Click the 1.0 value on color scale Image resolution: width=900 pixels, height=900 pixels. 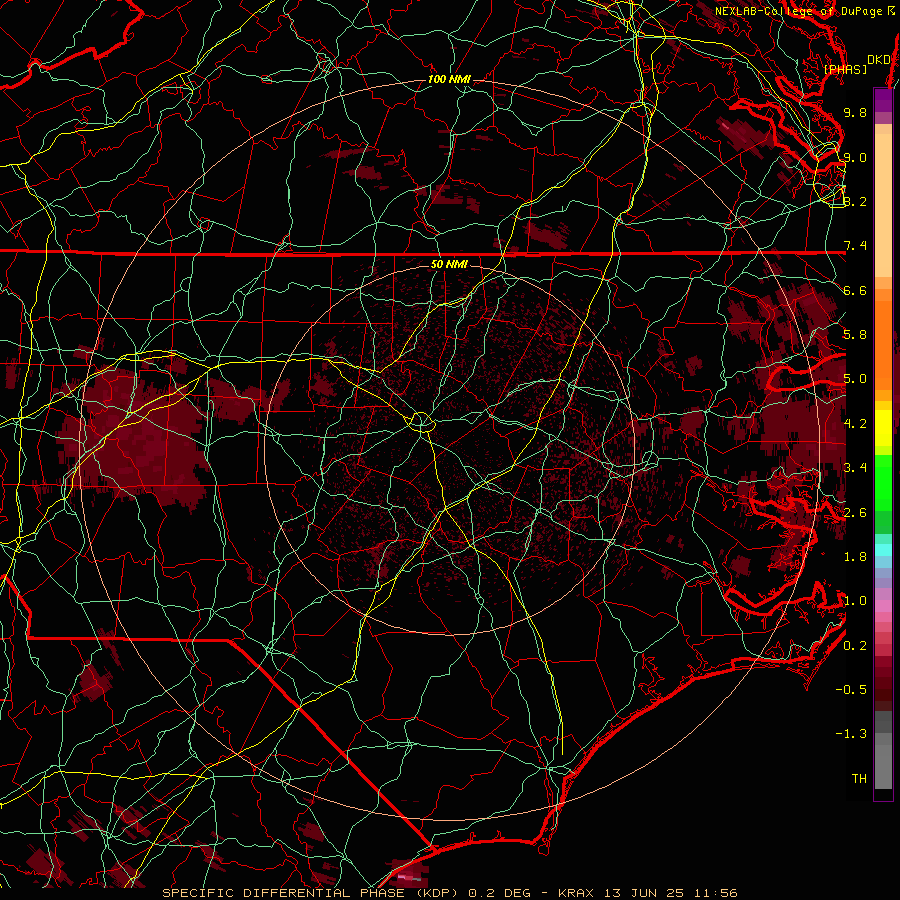[x=855, y=601]
